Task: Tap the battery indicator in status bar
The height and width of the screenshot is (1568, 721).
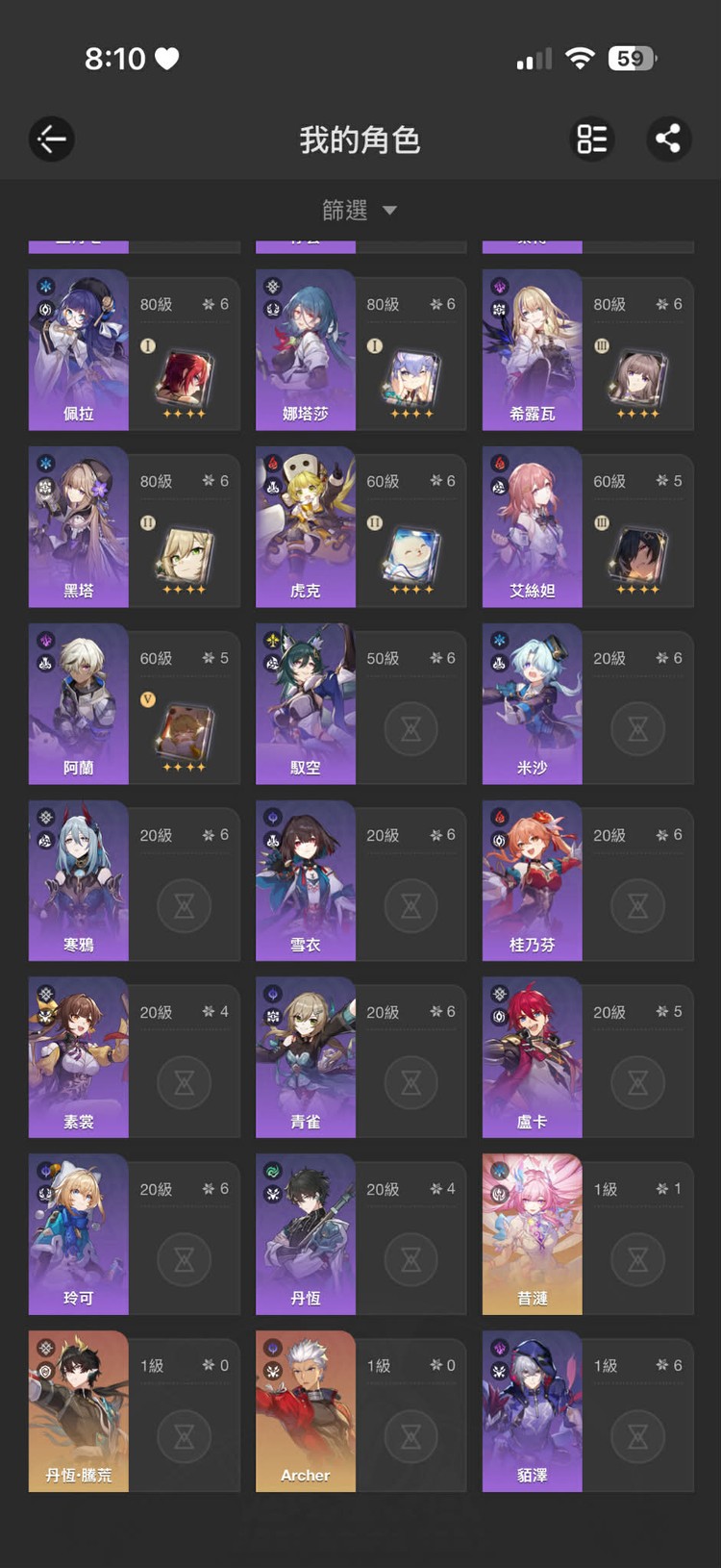Action: tap(633, 59)
